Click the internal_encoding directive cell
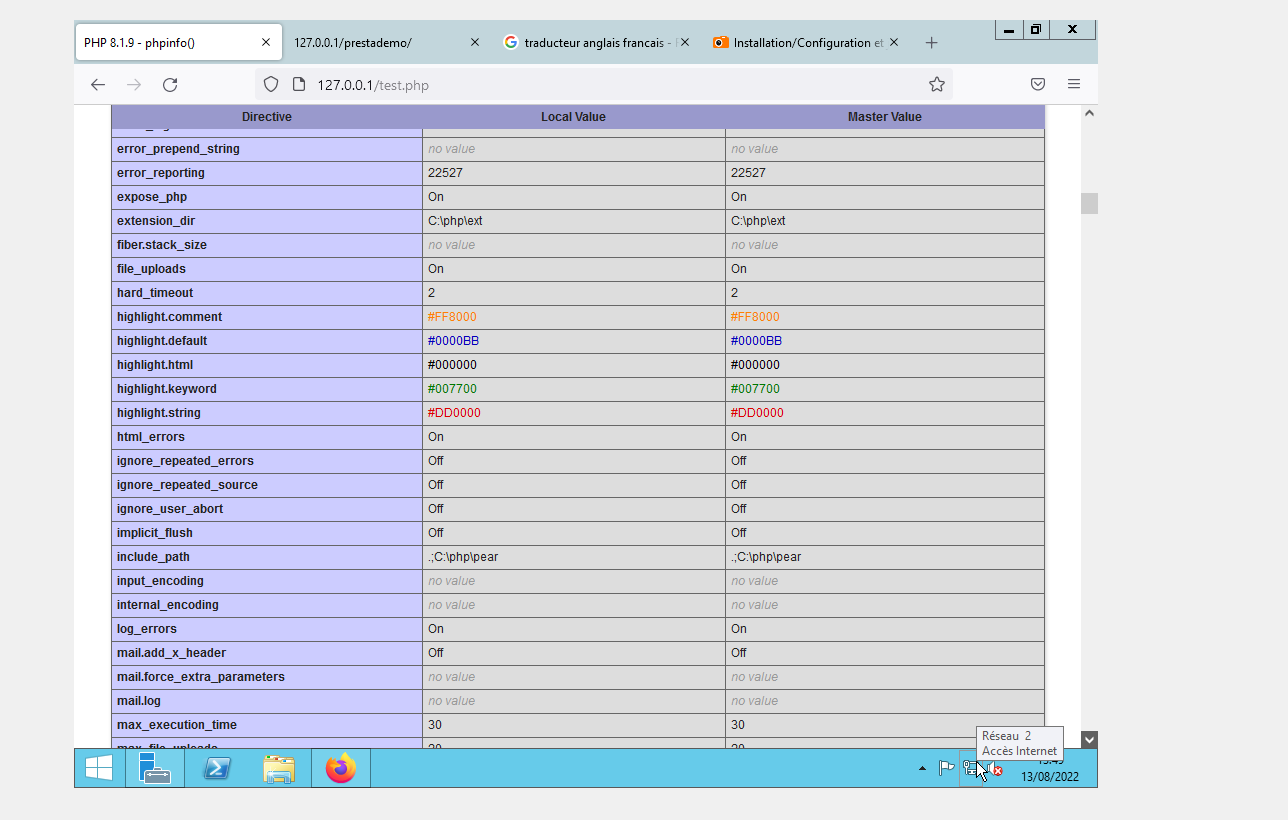The height and width of the screenshot is (820, 1288). coord(267,605)
